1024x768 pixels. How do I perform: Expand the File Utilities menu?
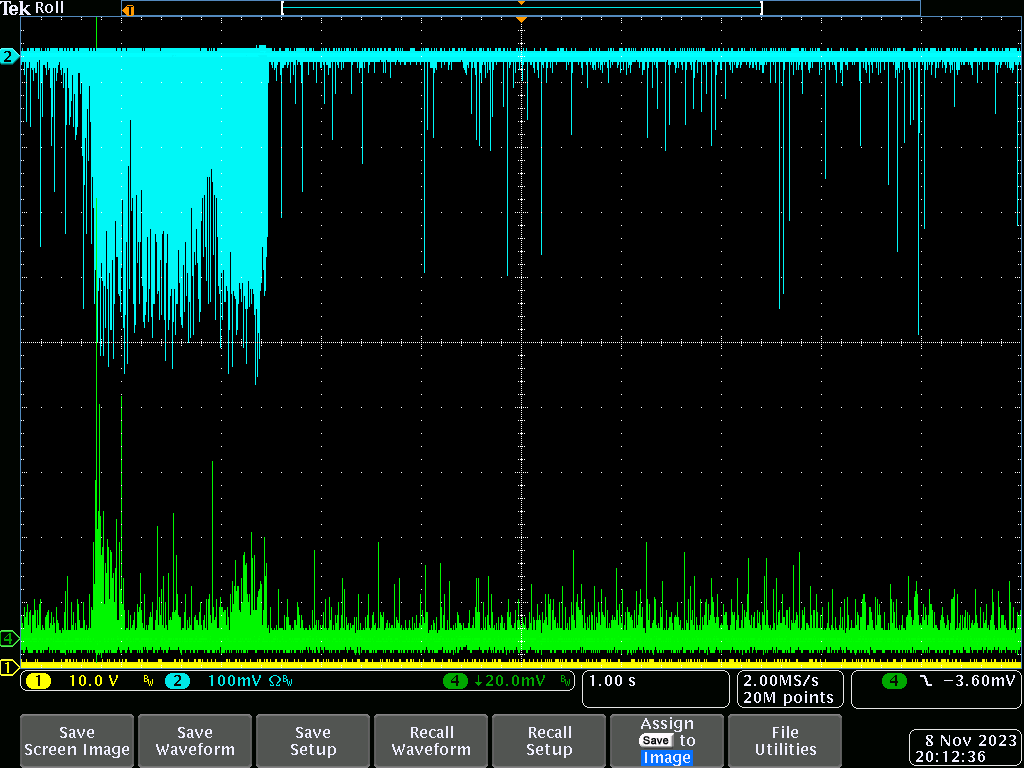(x=785, y=741)
